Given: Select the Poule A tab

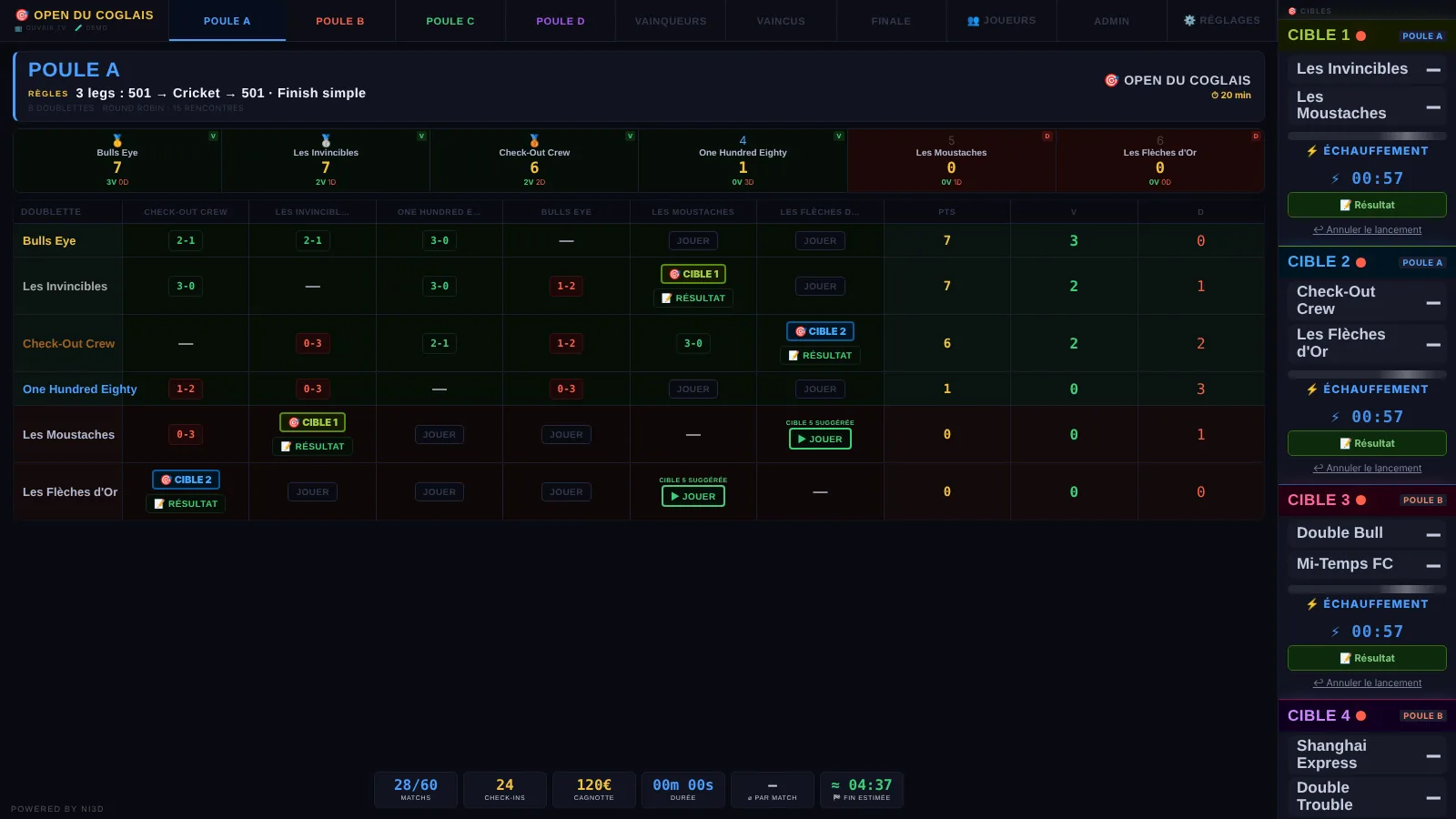Looking at the screenshot, I should point(227,21).
